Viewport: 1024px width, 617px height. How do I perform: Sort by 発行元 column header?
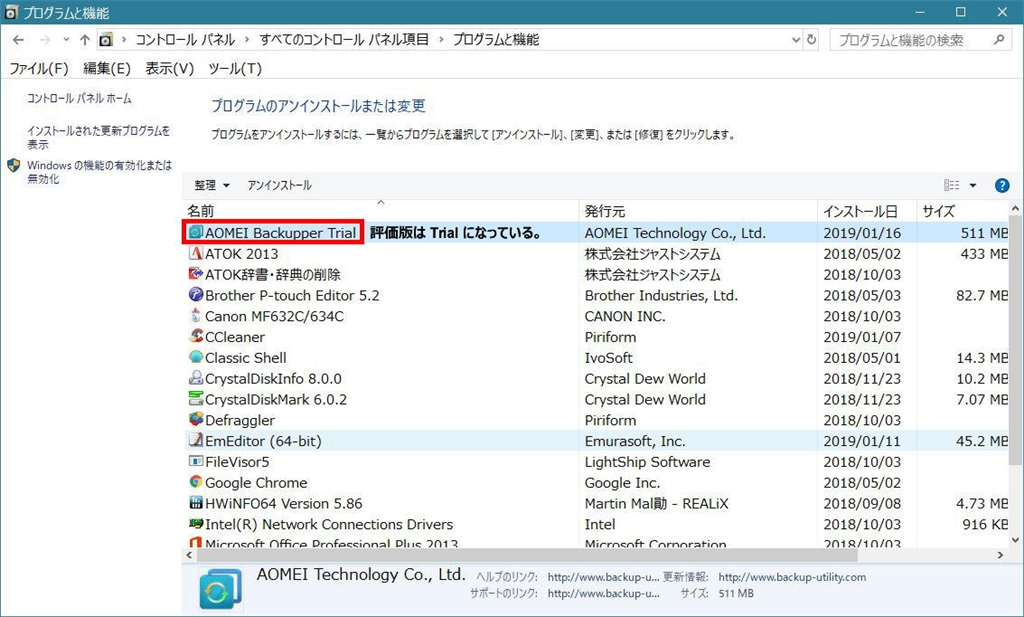(698, 211)
